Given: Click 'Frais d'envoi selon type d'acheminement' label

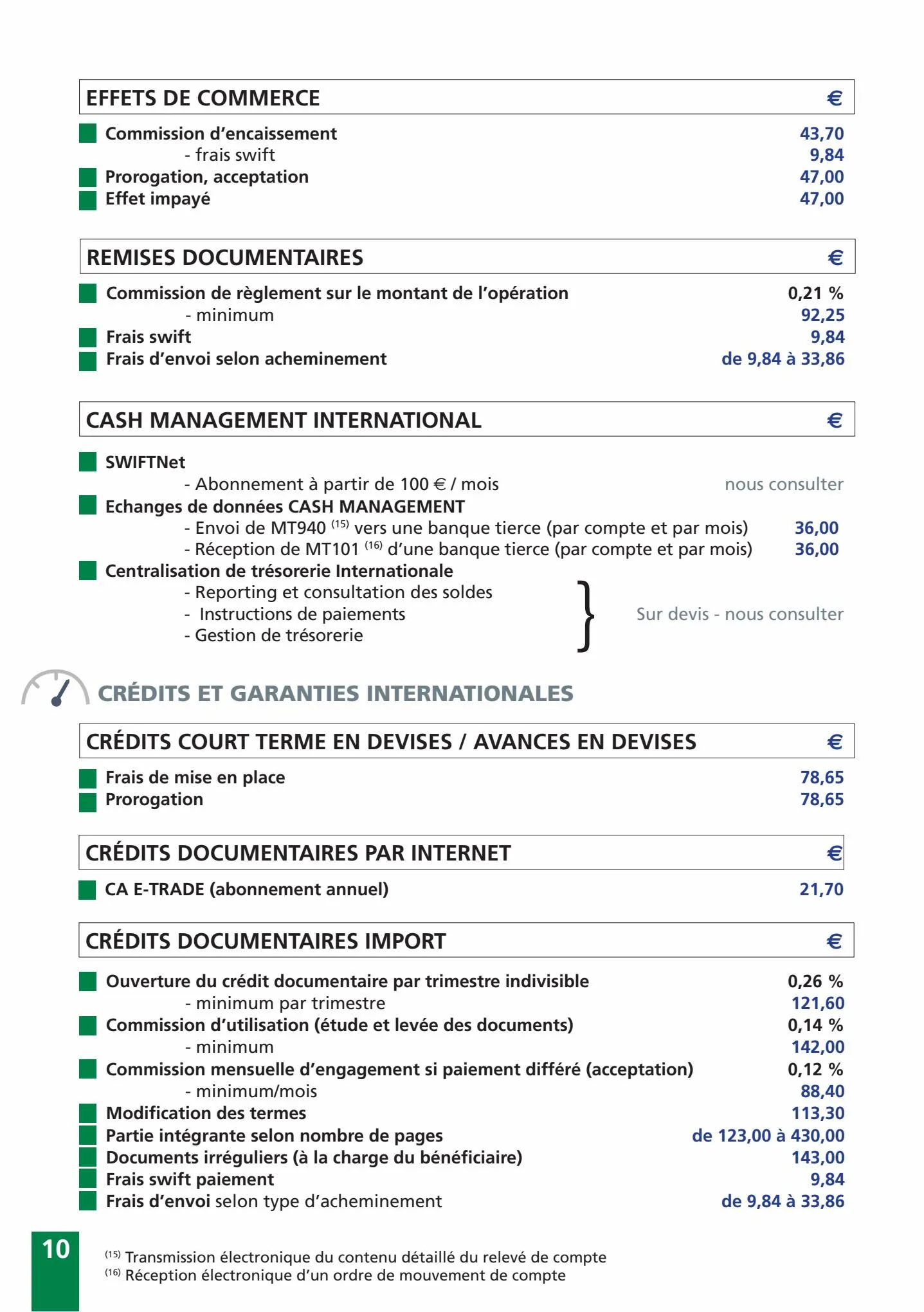Looking at the screenshot, I should [274, 1201].
